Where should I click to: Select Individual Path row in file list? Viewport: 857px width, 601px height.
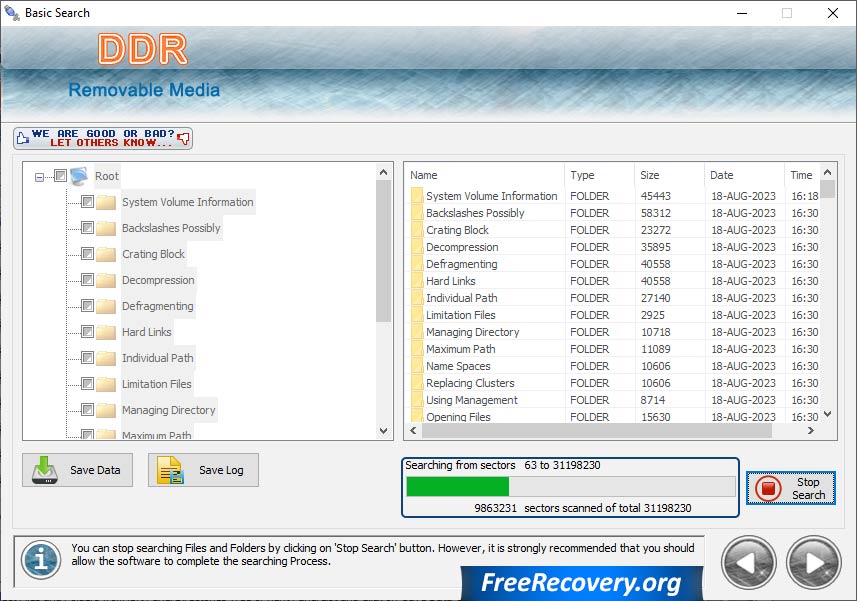(x=613, y=298)
